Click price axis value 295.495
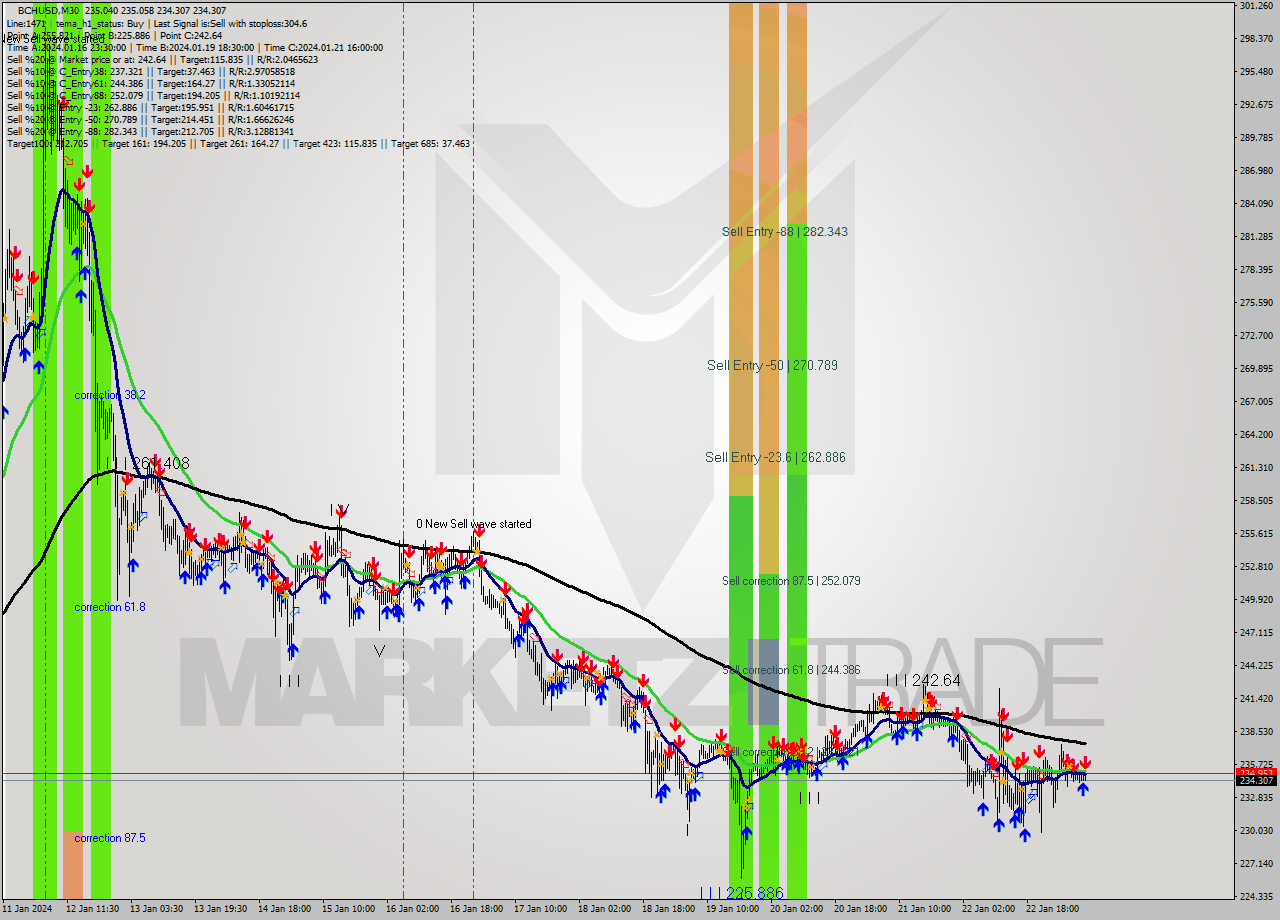Image resolution: width=1280 pixels, height=920 pixels. pyautogui.click(x=1256, y=72)
